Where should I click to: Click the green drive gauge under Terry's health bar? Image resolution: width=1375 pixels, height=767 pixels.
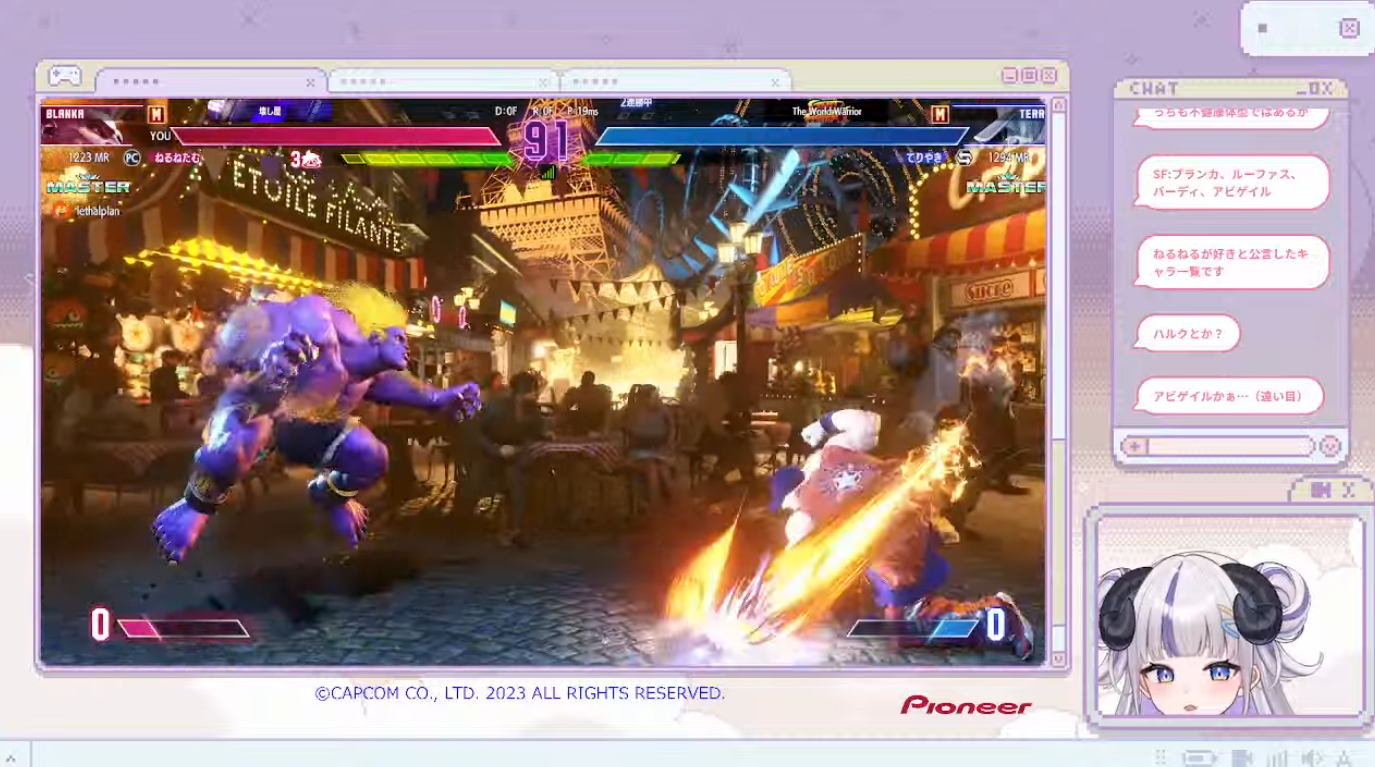[x=631, y=158]
